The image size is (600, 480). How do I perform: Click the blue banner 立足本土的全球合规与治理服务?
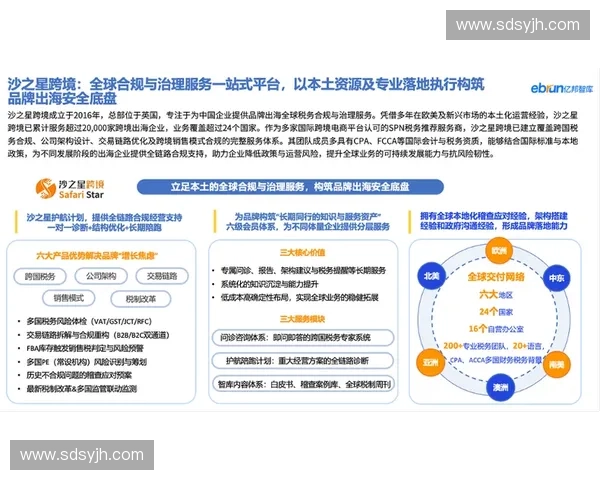[290, 187]
